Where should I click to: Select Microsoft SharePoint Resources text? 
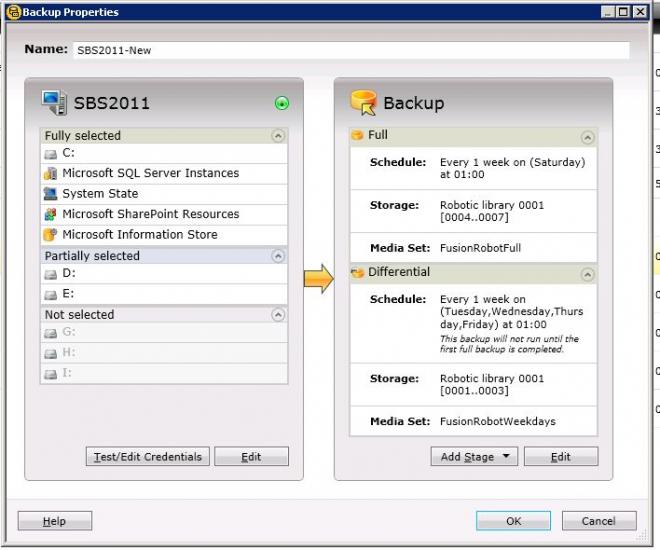pyautogui.click(x=151, y=214)
